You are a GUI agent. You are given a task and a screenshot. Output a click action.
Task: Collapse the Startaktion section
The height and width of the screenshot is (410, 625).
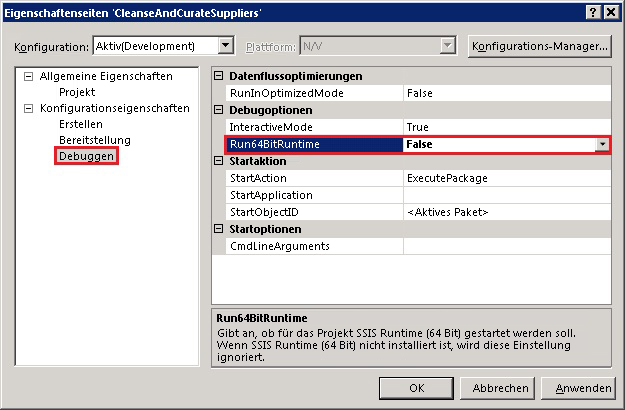tap(218, 161)
